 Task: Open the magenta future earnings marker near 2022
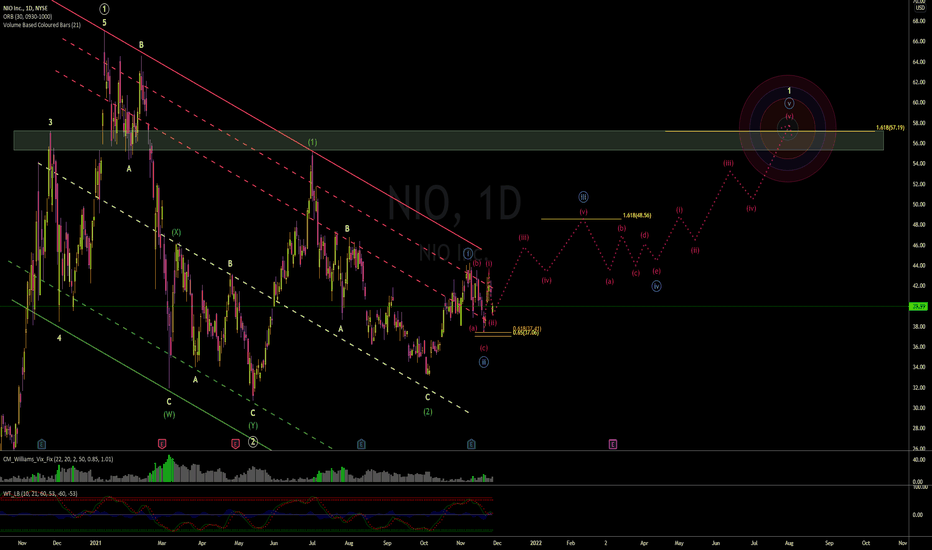613,444
